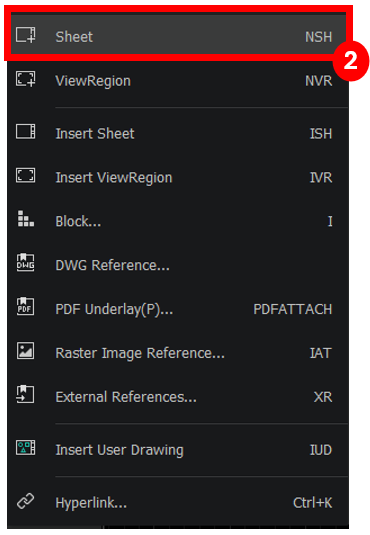Click the Insert ViewRegion icon
The width and height of the screenshot is (370, 535).
26,176
